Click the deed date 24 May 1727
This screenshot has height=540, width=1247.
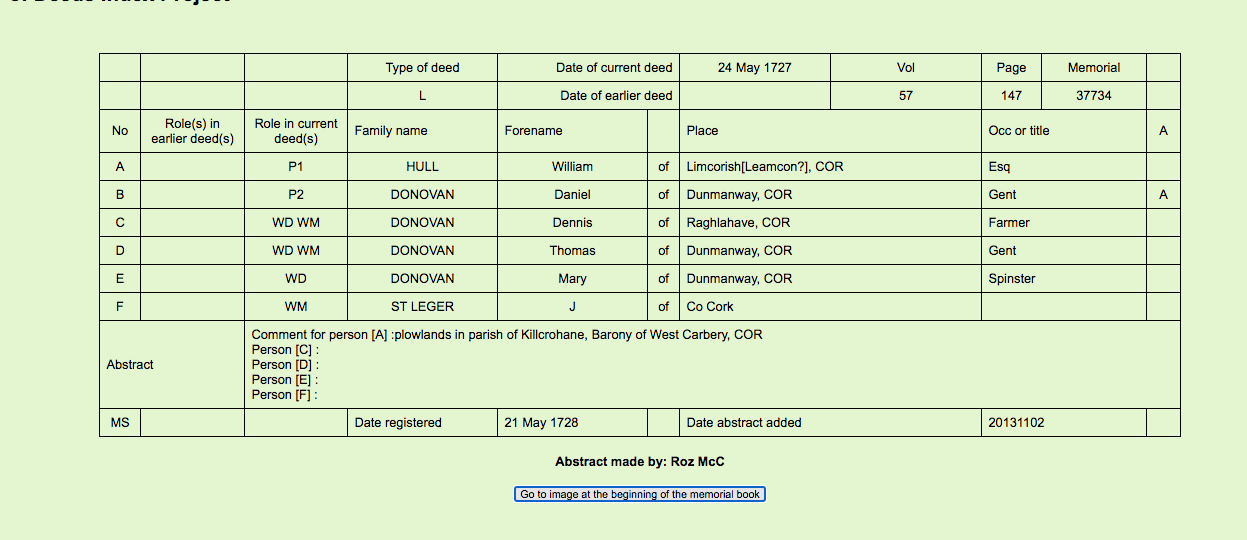(754, 68)
